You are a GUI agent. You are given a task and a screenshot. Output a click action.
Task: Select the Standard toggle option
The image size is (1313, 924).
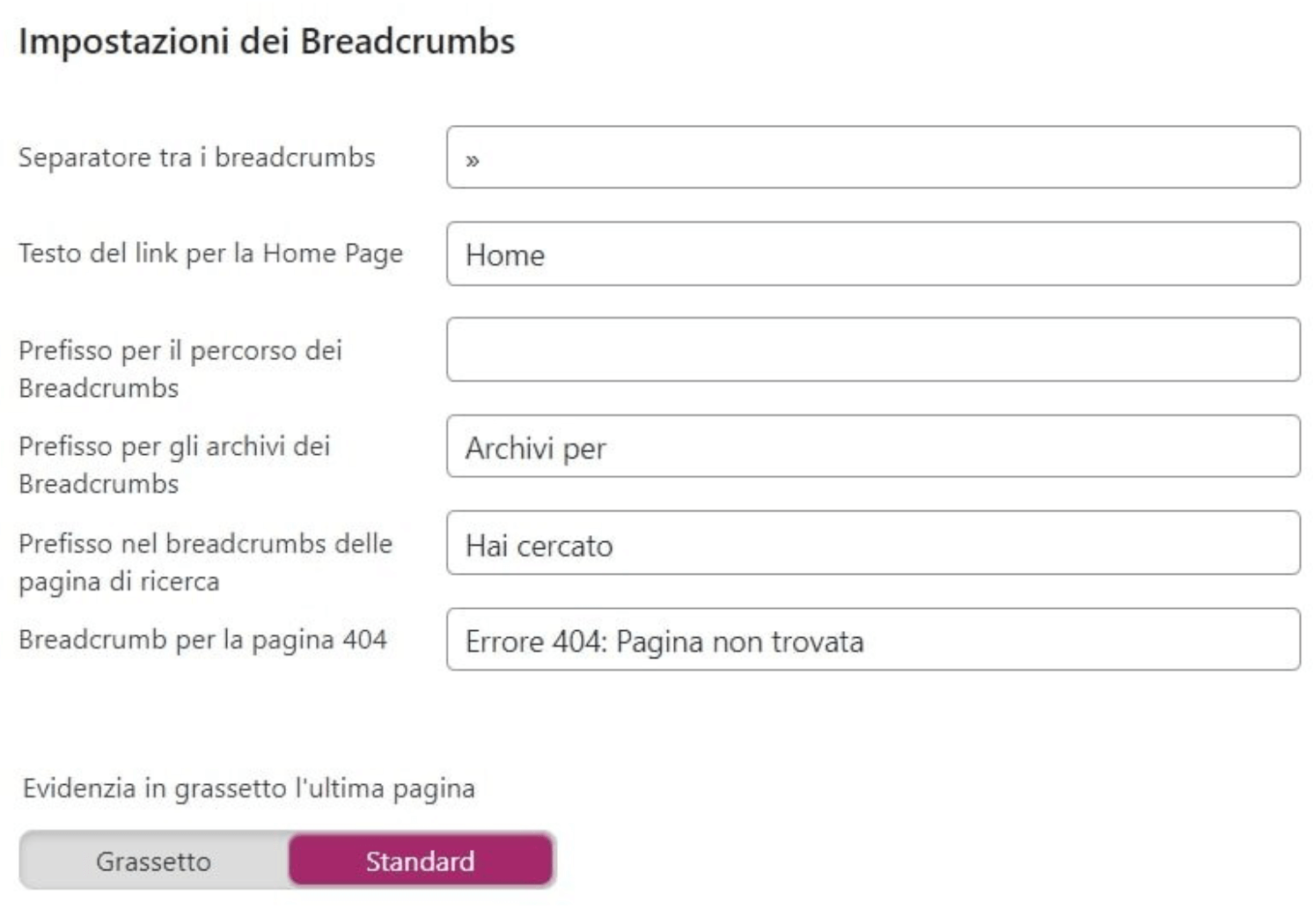click(x=421, y=861)
